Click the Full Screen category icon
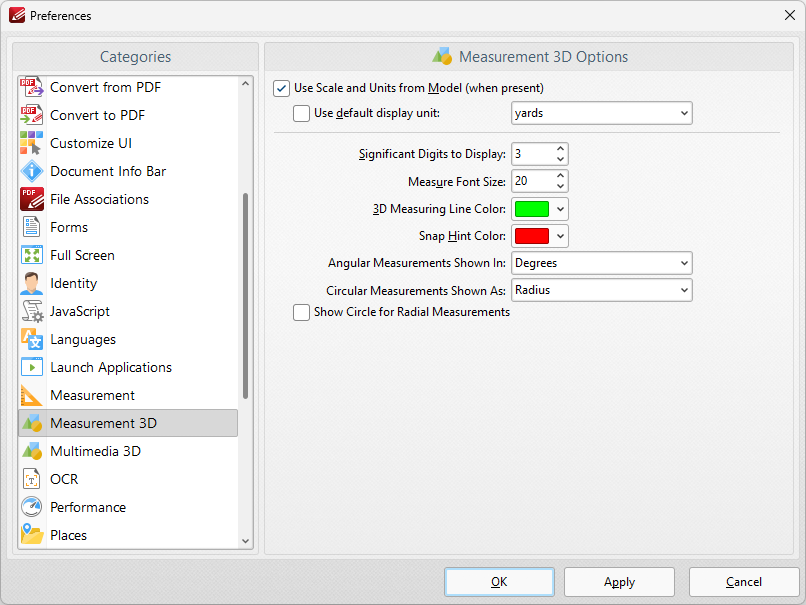The height and width of the screenshot is (605, 806). [31, 255]
